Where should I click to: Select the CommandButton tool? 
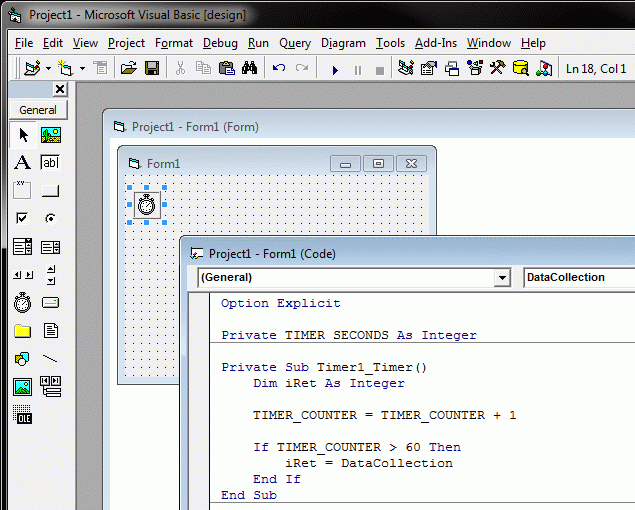(50, 190)
